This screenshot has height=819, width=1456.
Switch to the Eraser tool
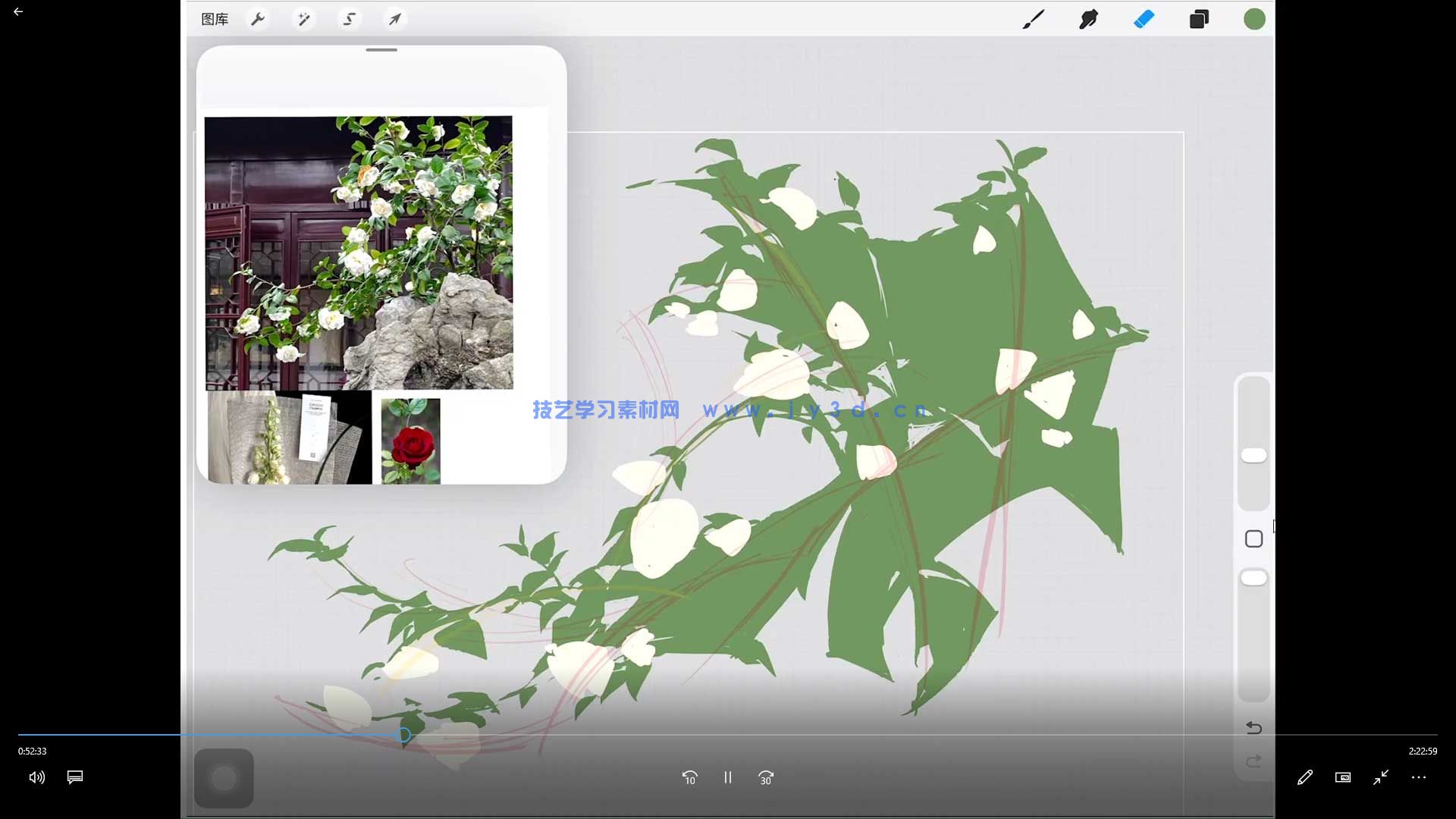(x=1144, y=19)
